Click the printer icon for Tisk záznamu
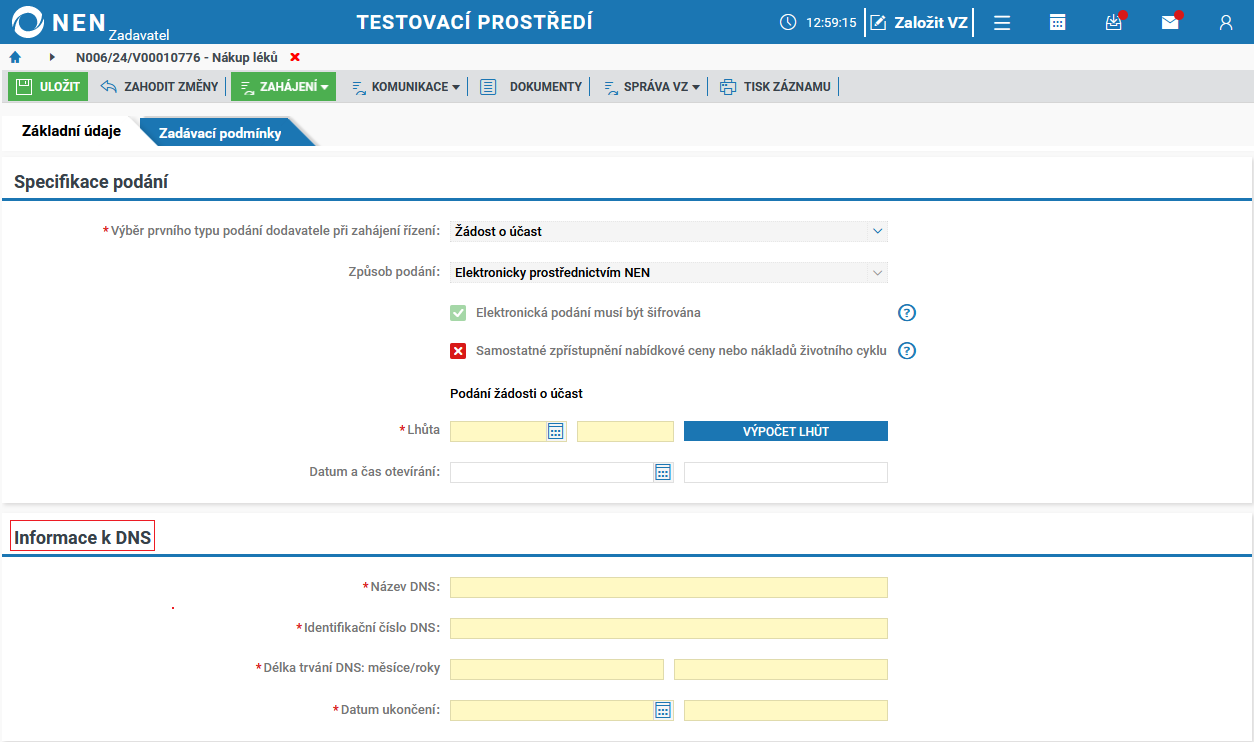This screenshot has height=742, width=1254. [x=728, y=87]
